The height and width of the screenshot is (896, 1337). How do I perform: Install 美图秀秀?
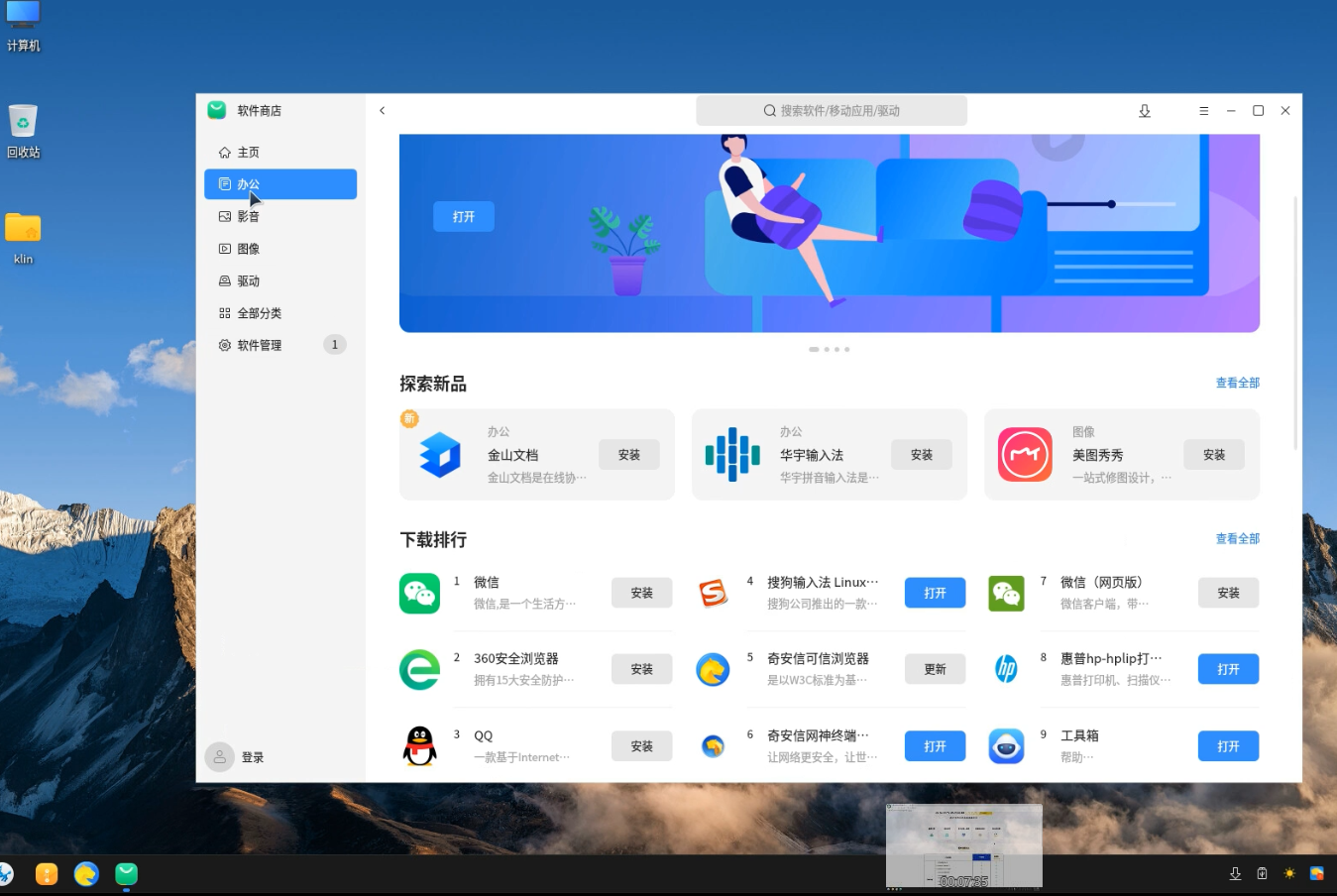pos(1214,455)
